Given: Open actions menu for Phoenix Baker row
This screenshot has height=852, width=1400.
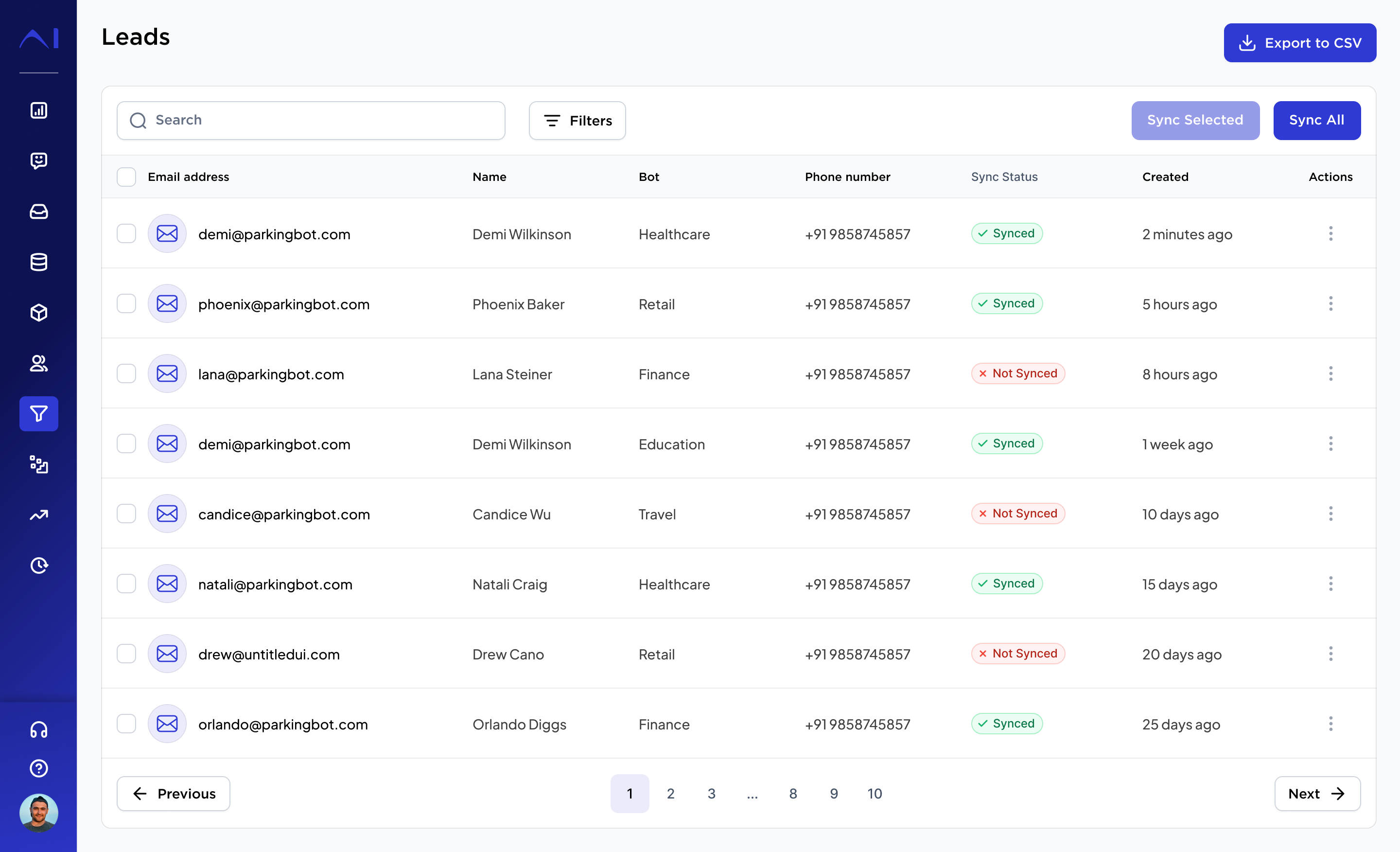Looking at the screenshot, I should (x=1330, y=303).
